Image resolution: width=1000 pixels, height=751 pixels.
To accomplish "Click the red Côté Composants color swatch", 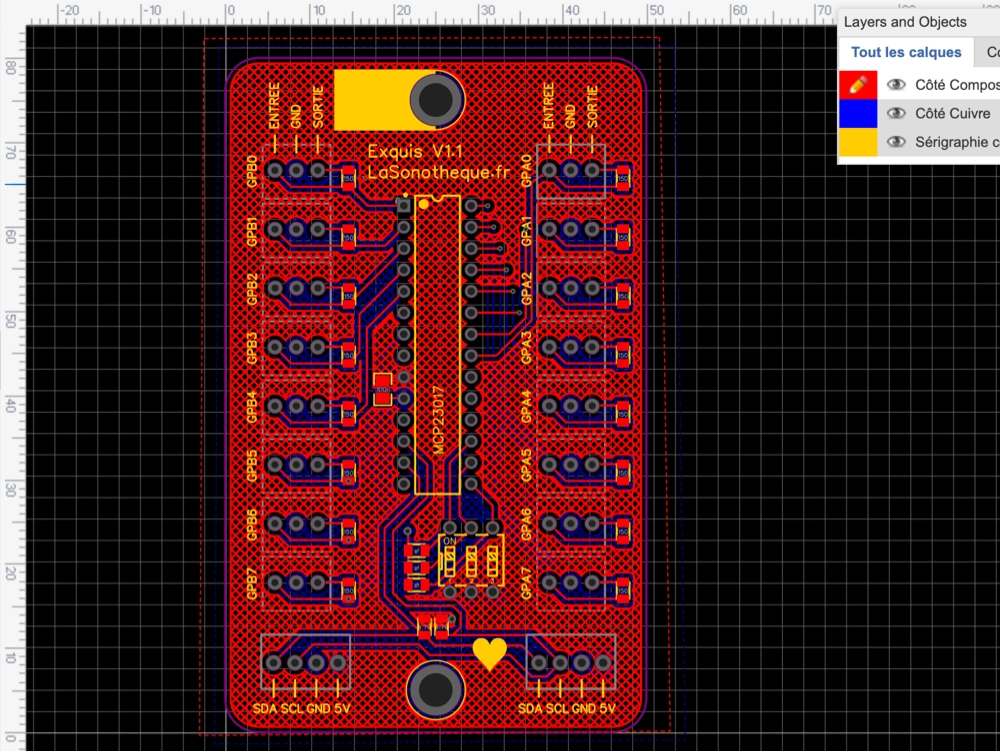I will click(x=858, y=85).
